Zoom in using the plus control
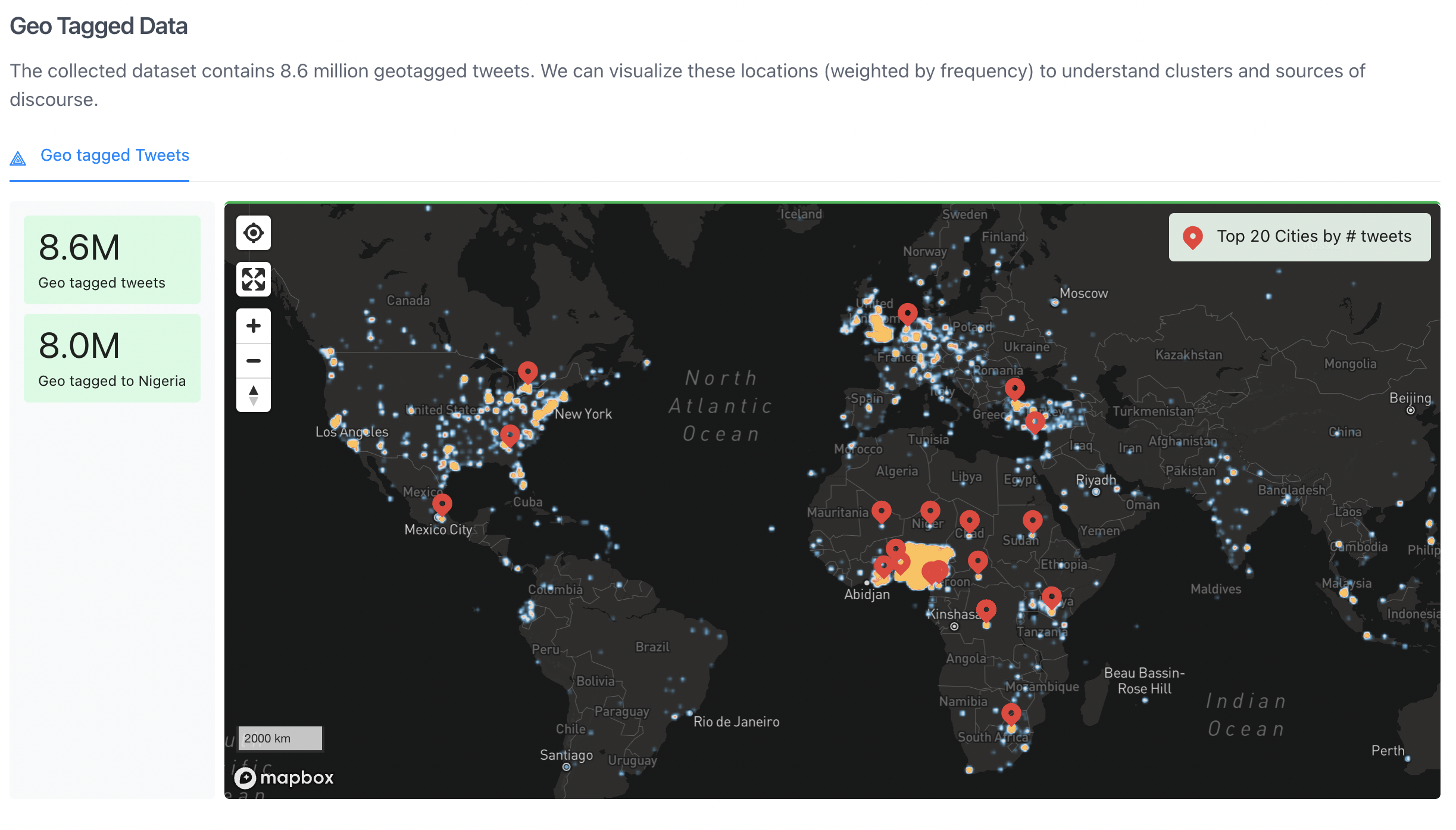 (x=254, y=325)
